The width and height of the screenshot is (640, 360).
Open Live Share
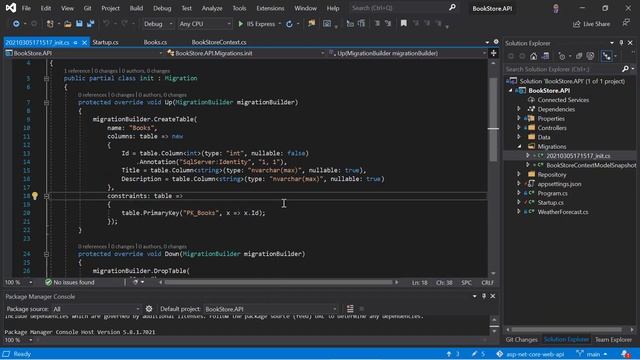click(591, 24)
